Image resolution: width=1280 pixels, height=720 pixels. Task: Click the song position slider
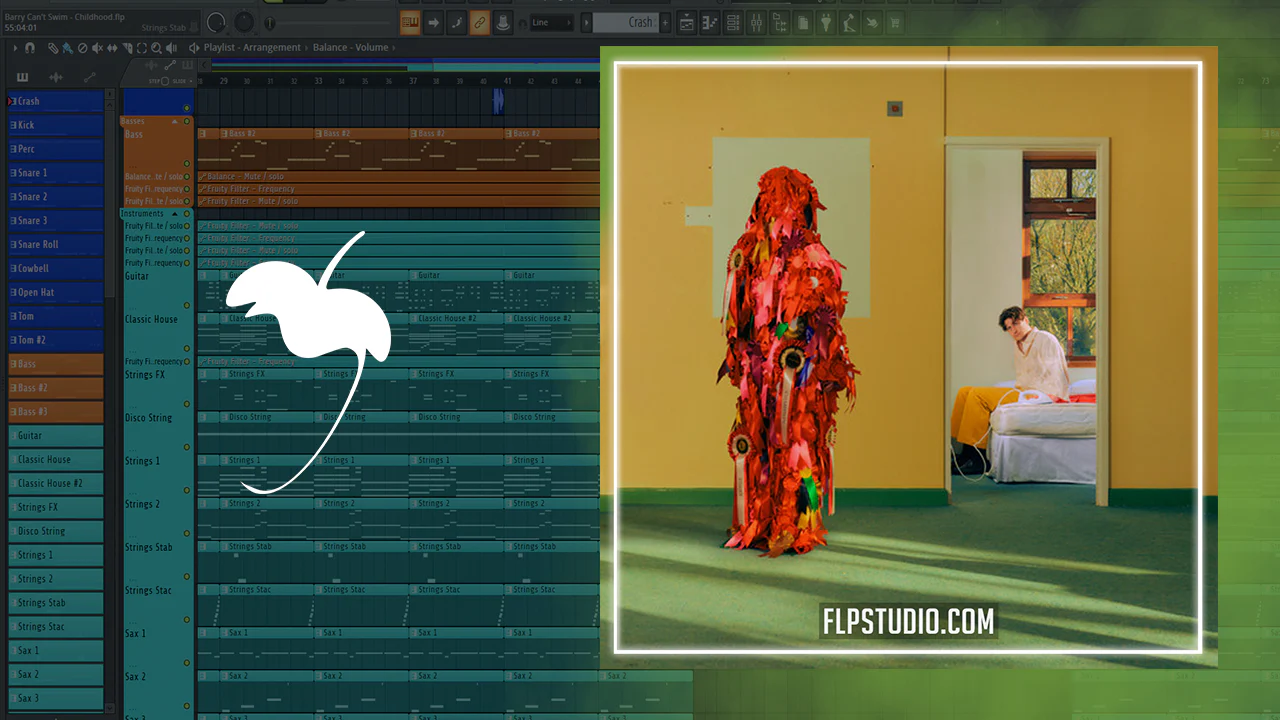tap(330, 22)
